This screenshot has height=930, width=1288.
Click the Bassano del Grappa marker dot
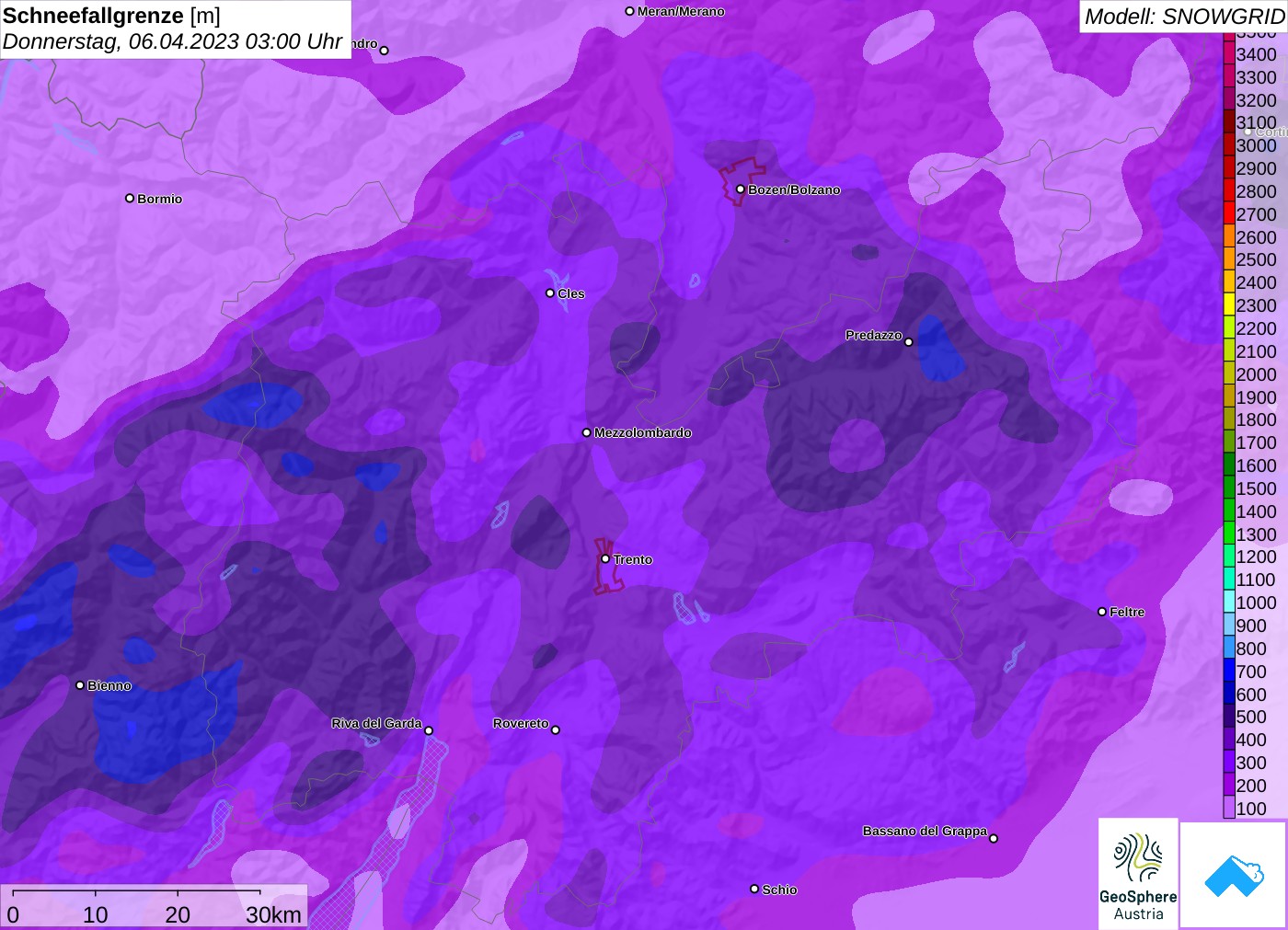(994, 838)
